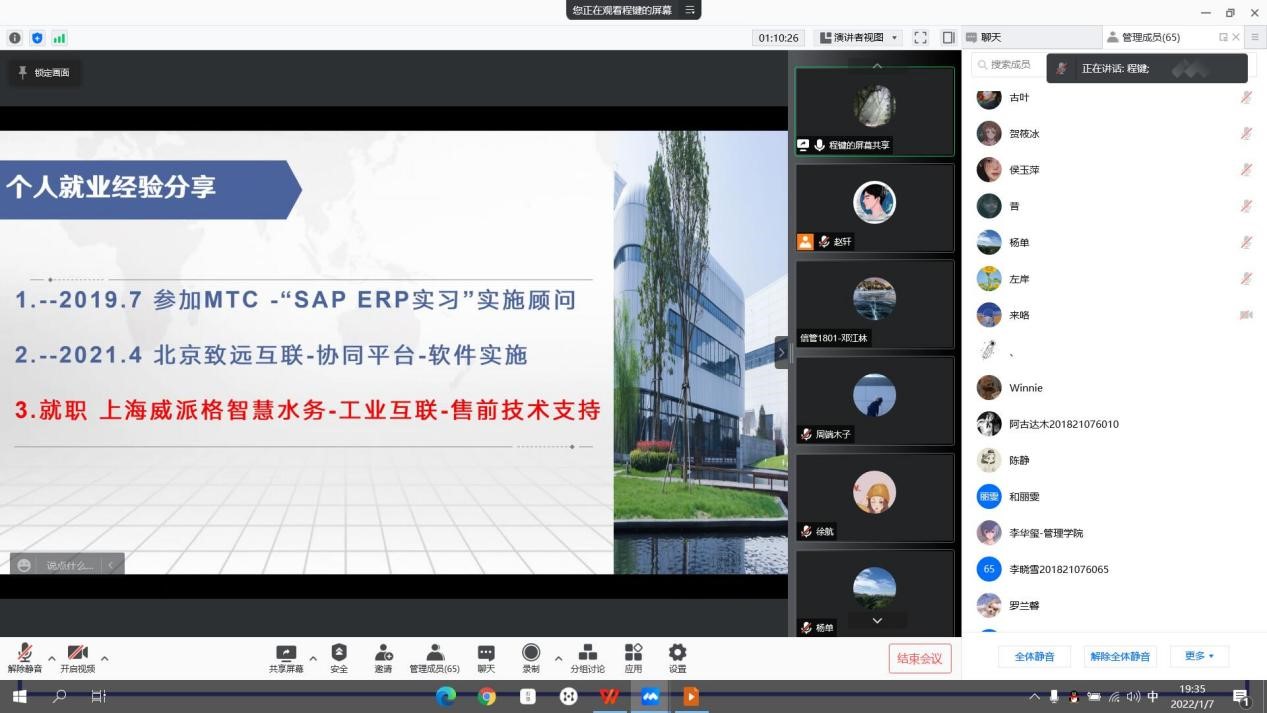Unmute microphone (解除静音)
Screen dimensions: 1267x713
click(x=25, y=657)
